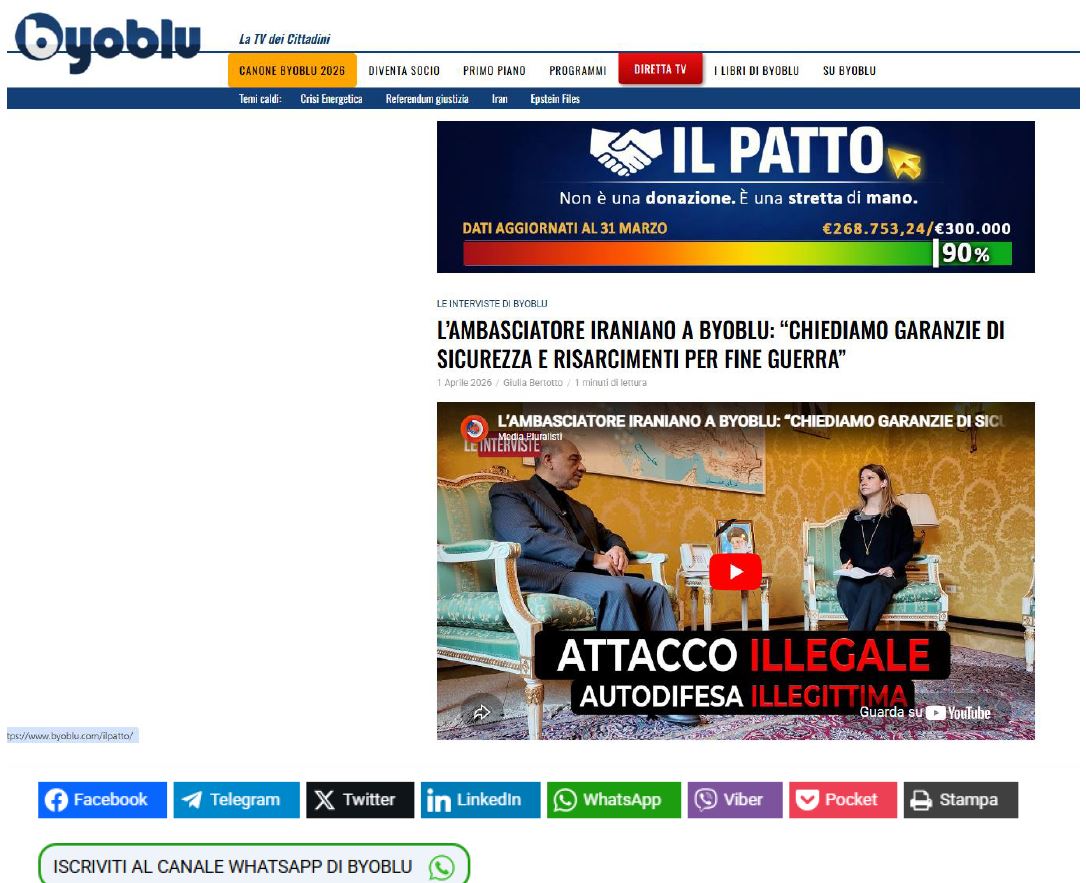Open Canone Byoblu 2026 menu item

pos(292,71)
